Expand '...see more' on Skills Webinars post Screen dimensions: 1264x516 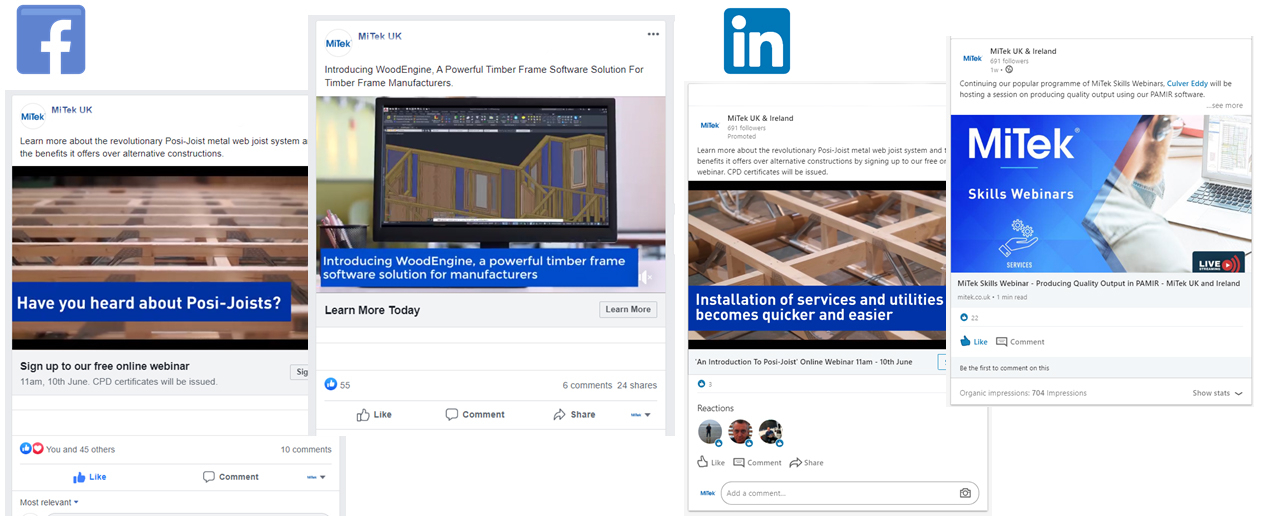click(x=1224, y=105)
